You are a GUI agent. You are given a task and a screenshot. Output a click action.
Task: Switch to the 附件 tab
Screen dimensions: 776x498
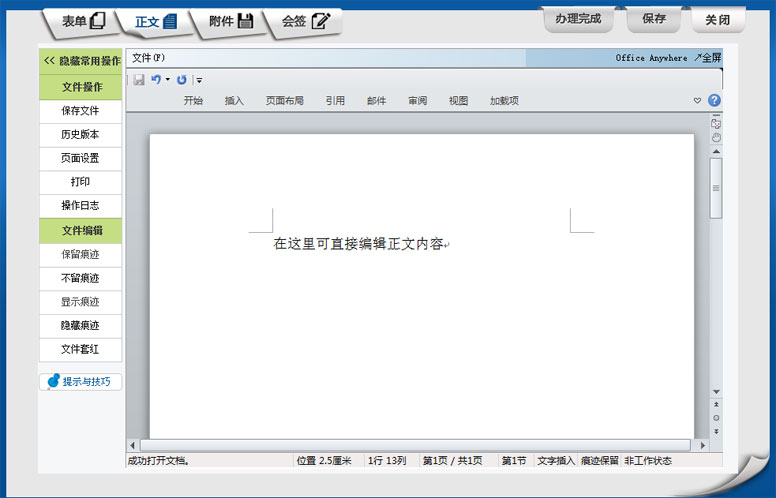click(x=230, y=21)
